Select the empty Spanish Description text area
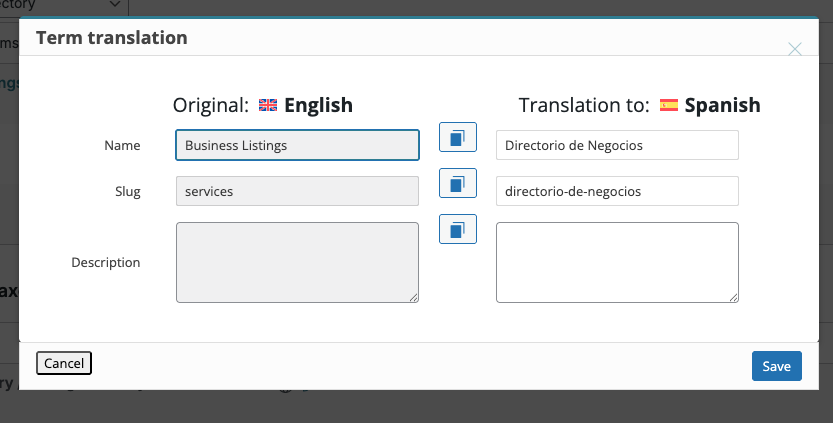Image resolution: width=833 pixels, height=423 pixels. 617,261
